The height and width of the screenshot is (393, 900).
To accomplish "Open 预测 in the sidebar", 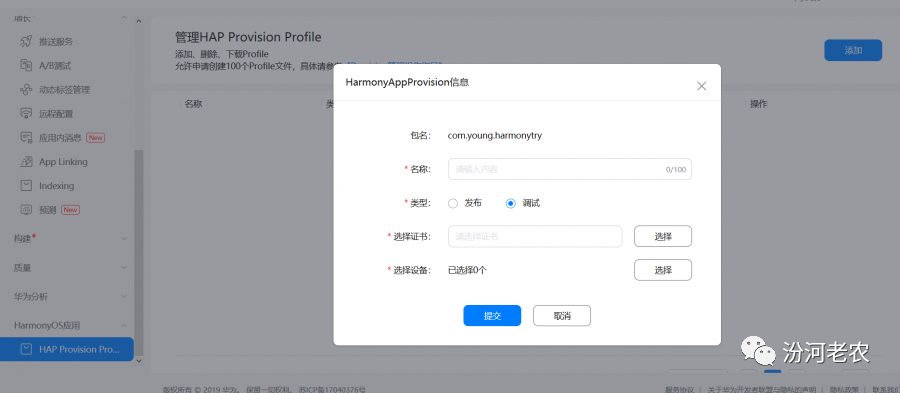I will click(x=48, y=209).
